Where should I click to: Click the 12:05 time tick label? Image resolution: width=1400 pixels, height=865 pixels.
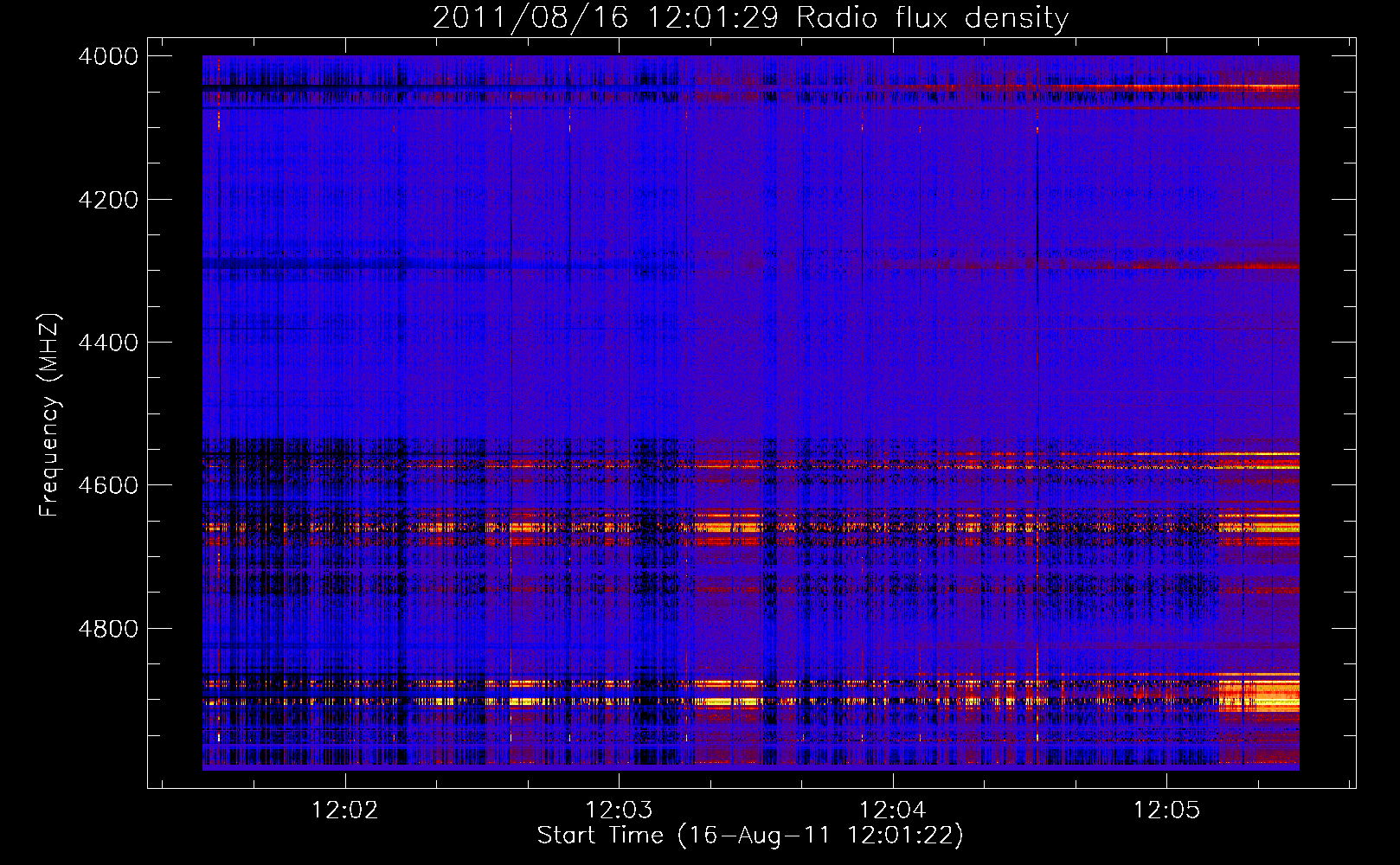pyautogui.click(x=1167, y=811)
